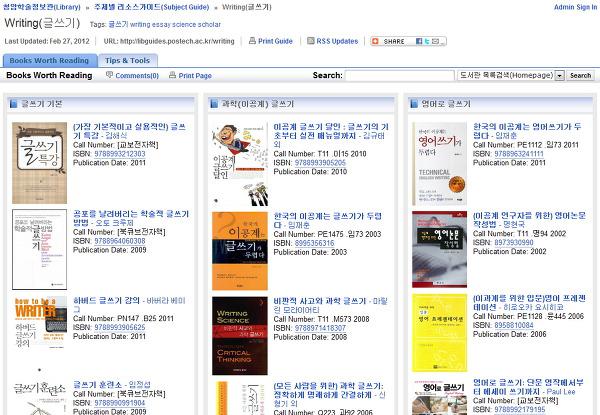600x415 pixels.
Task: Open the Print Guide link
Action: (275, 41)
